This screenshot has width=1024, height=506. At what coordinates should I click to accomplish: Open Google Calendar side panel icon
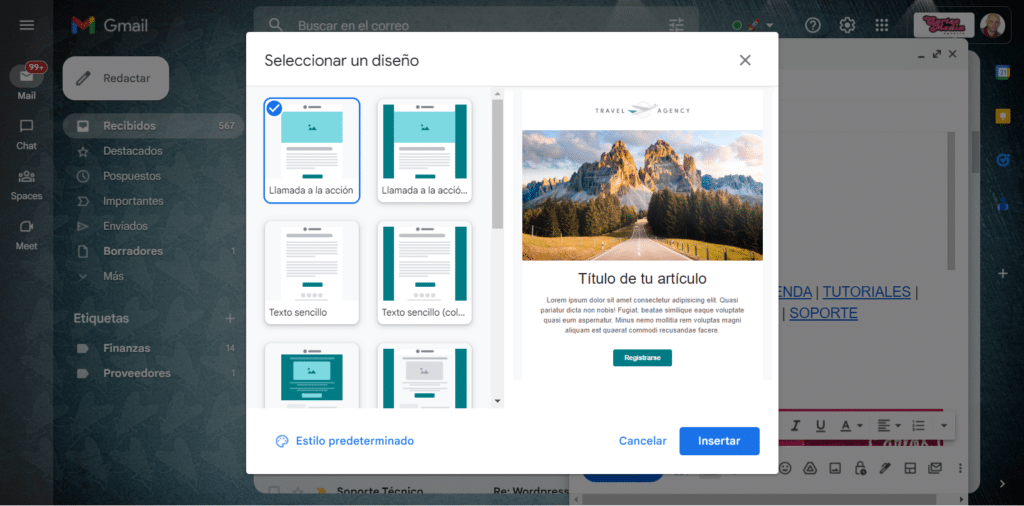pos(1003,72)
